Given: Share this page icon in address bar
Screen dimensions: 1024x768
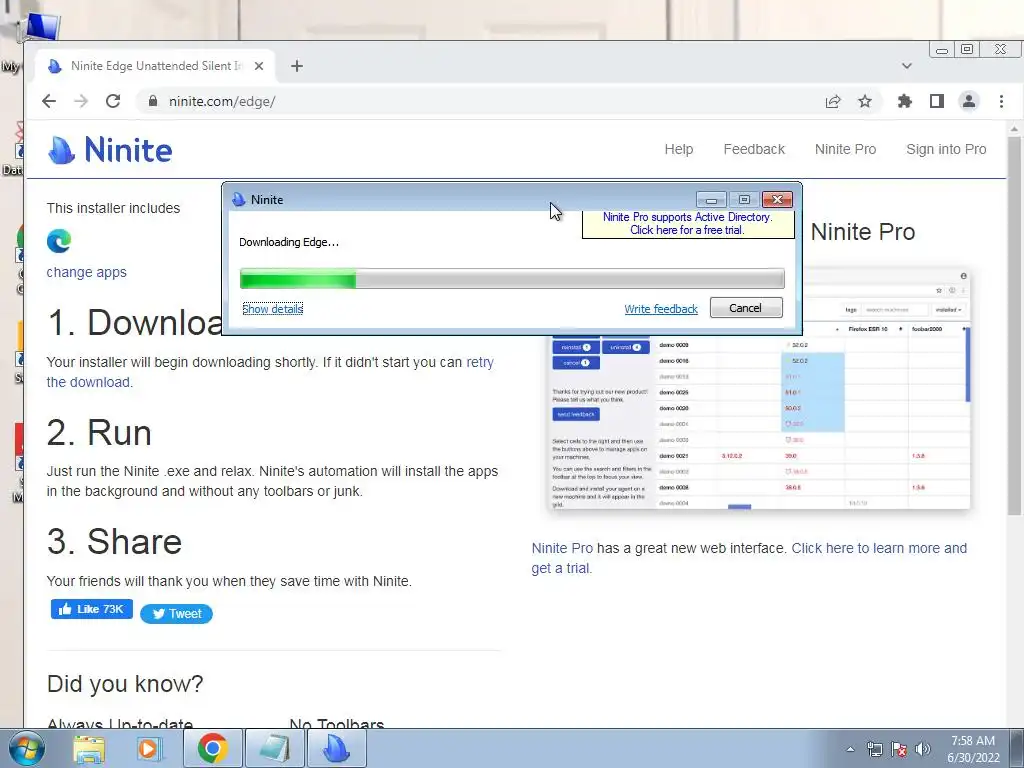Looking at the screenshot, I should (x=833, y=101).
